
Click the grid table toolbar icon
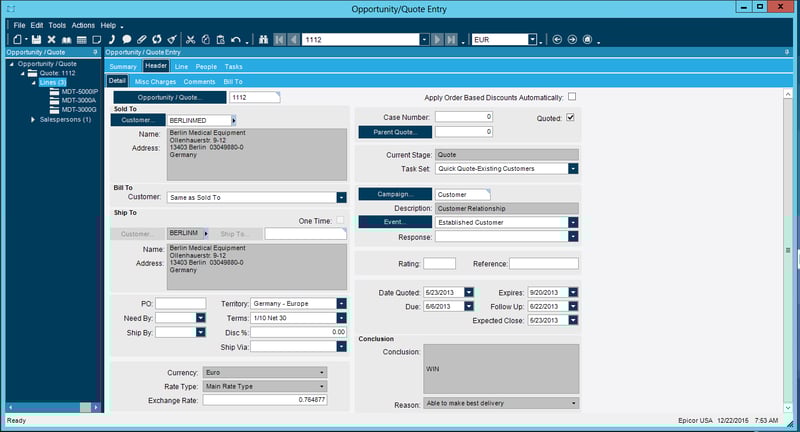coord(82,39)
